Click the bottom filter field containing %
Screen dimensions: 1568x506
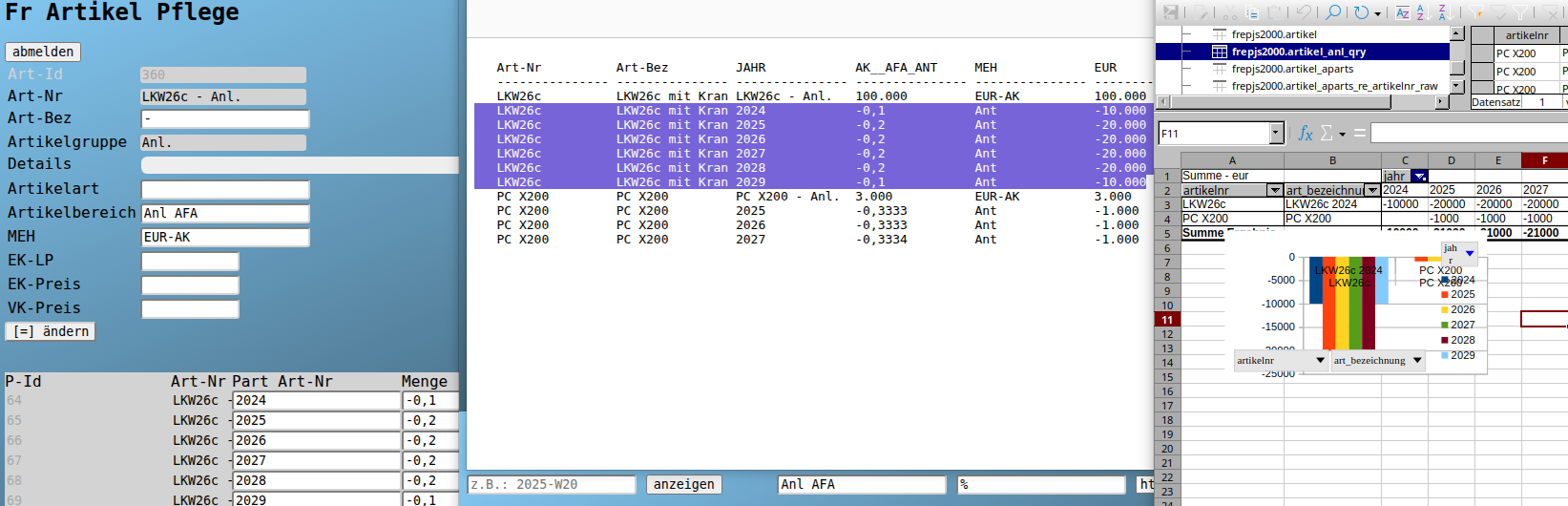[1042, 484]
